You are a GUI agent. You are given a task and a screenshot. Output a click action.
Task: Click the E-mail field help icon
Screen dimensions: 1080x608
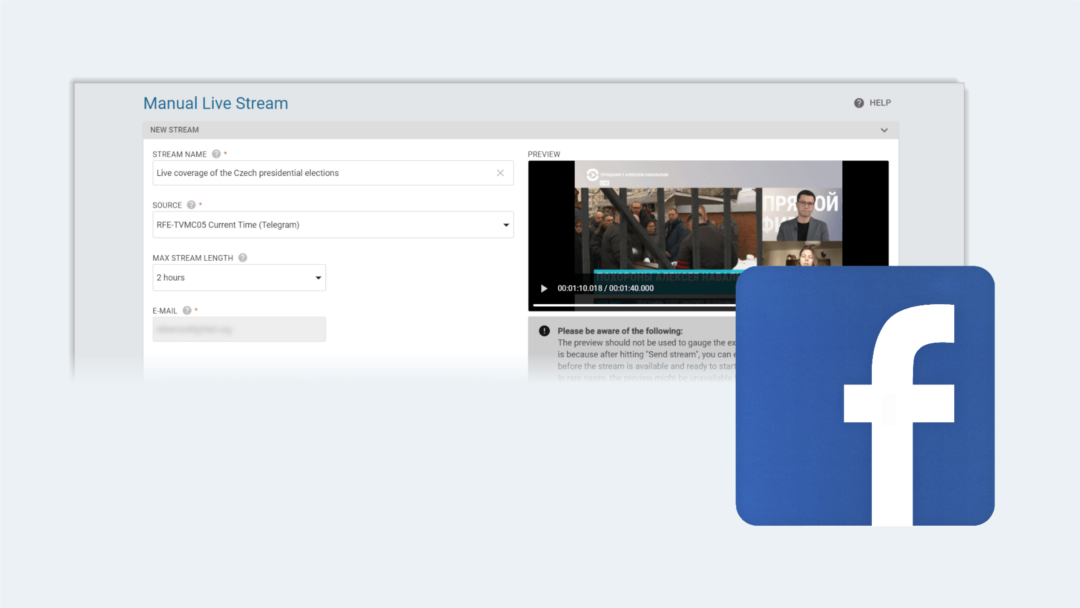coord(187,310)
